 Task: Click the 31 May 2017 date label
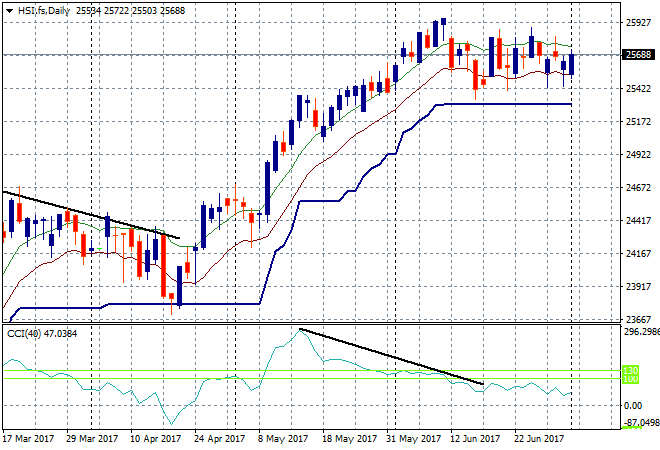[x=413, y=439]
